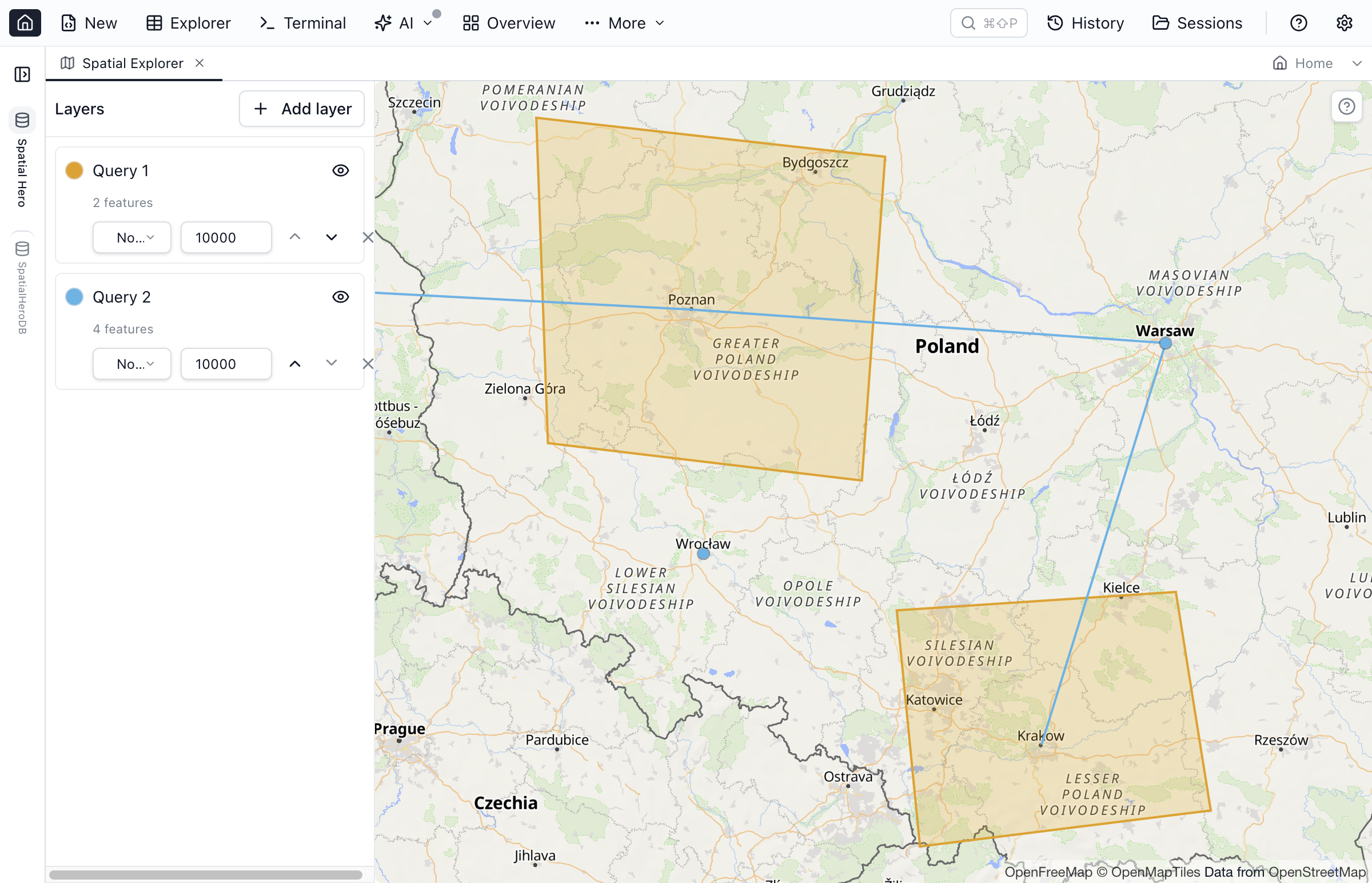Click the Layers panel heading
Screen dimensions: 1372x883
(79, 108)
